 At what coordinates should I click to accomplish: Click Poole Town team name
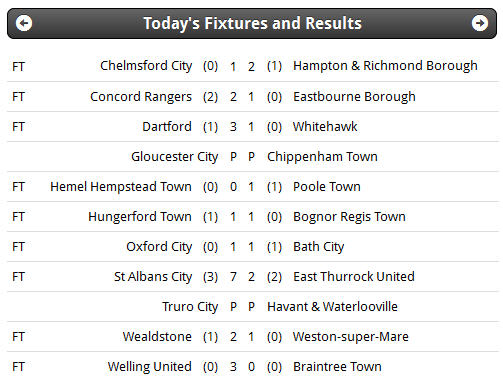(x=327, y=187)
